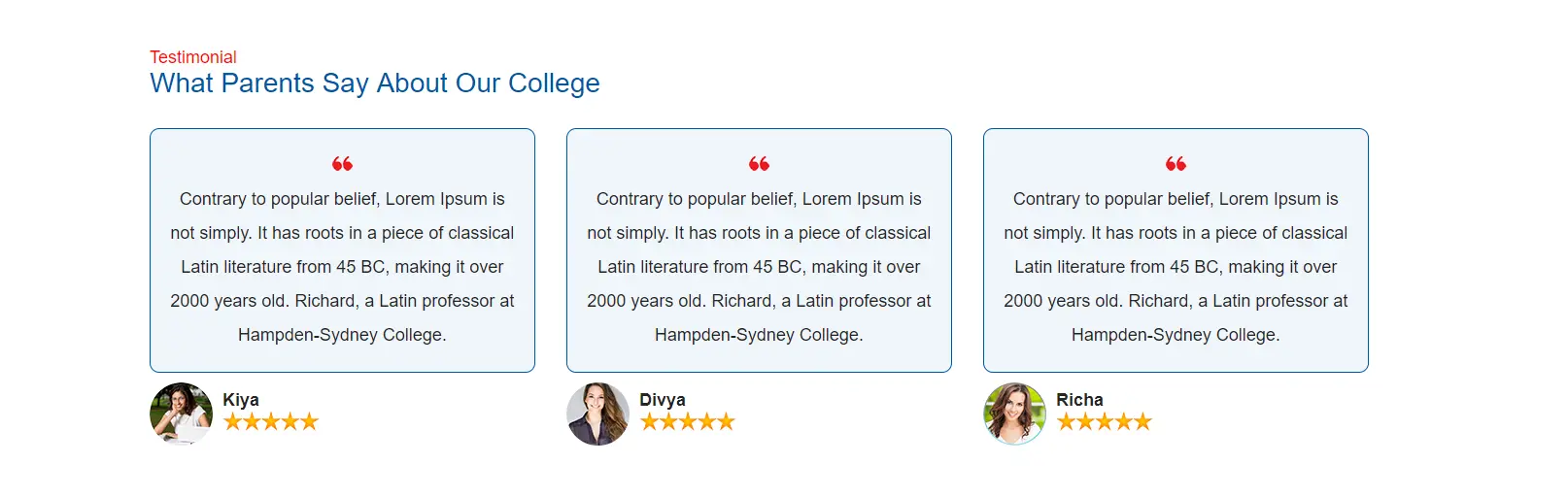
Task: Click the red quote icon in Richa's card
Action: (1176, 164)
